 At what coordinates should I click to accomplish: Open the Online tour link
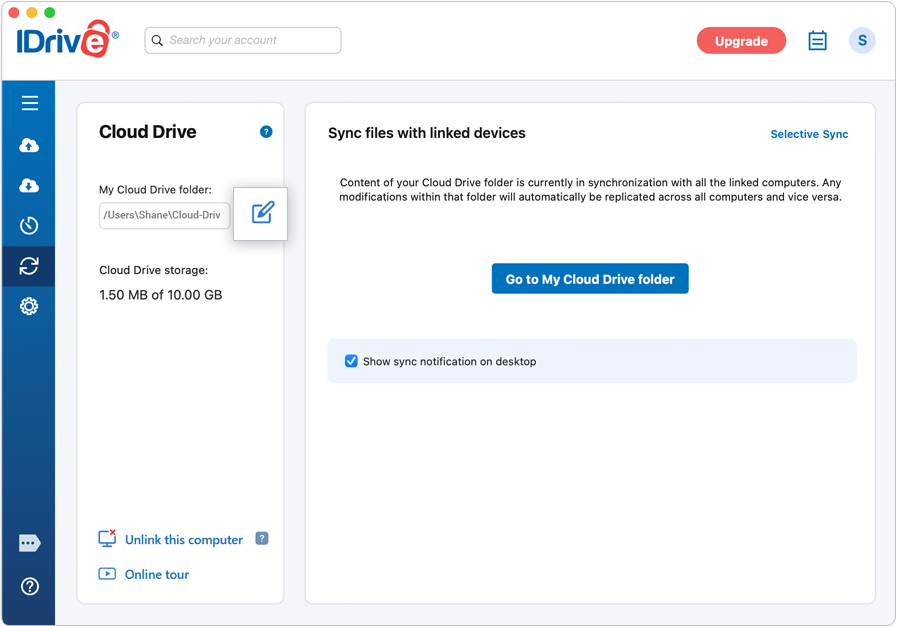click(157, 574)
